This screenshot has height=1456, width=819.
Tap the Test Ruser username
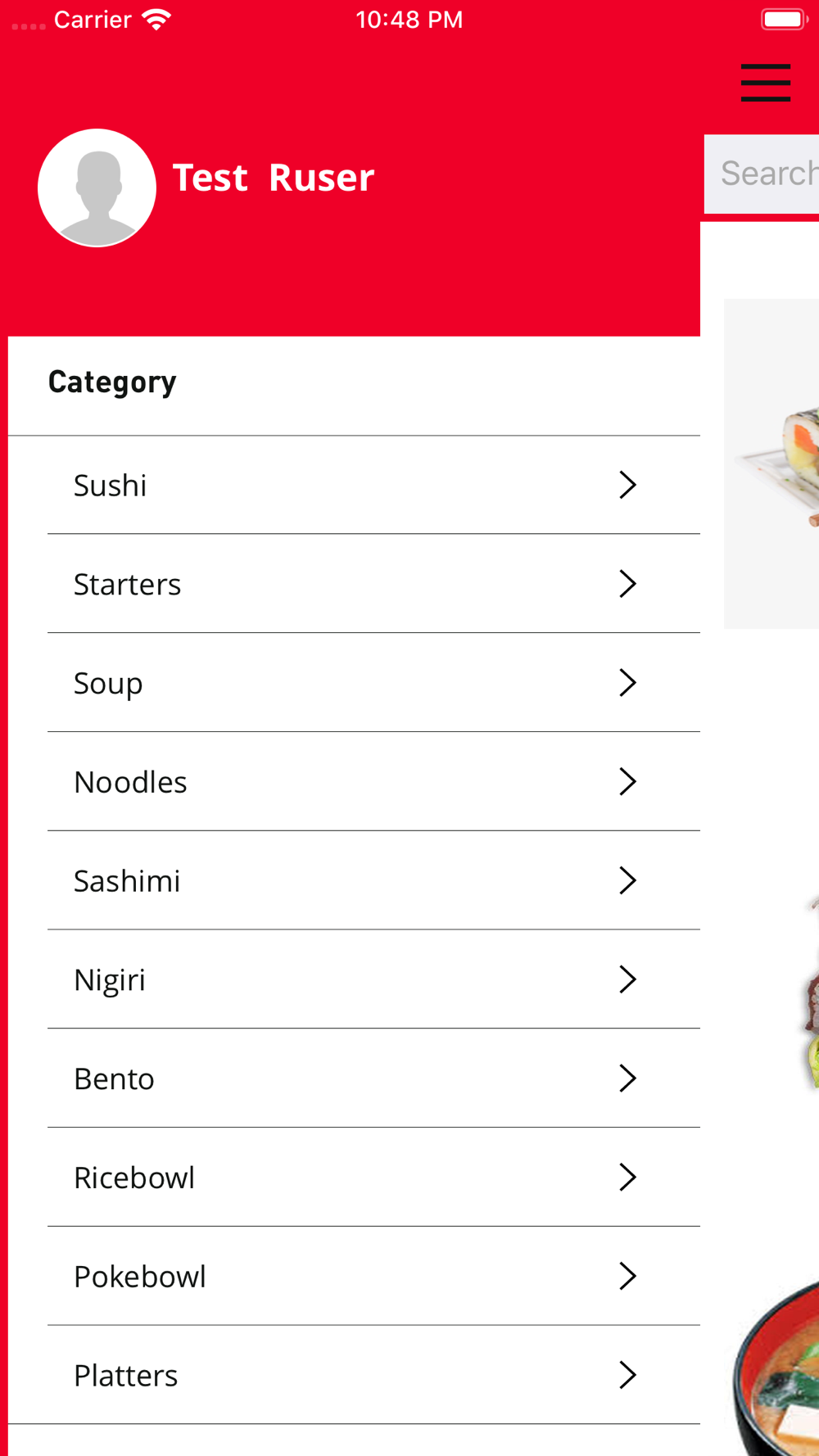click(274, 178)
